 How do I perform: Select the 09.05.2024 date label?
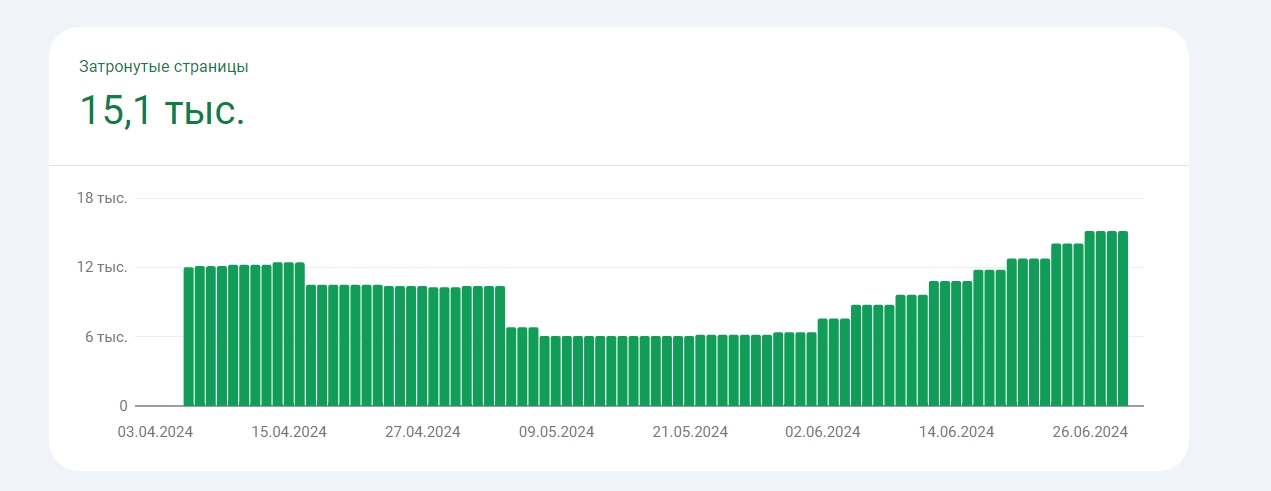[556, 432]
